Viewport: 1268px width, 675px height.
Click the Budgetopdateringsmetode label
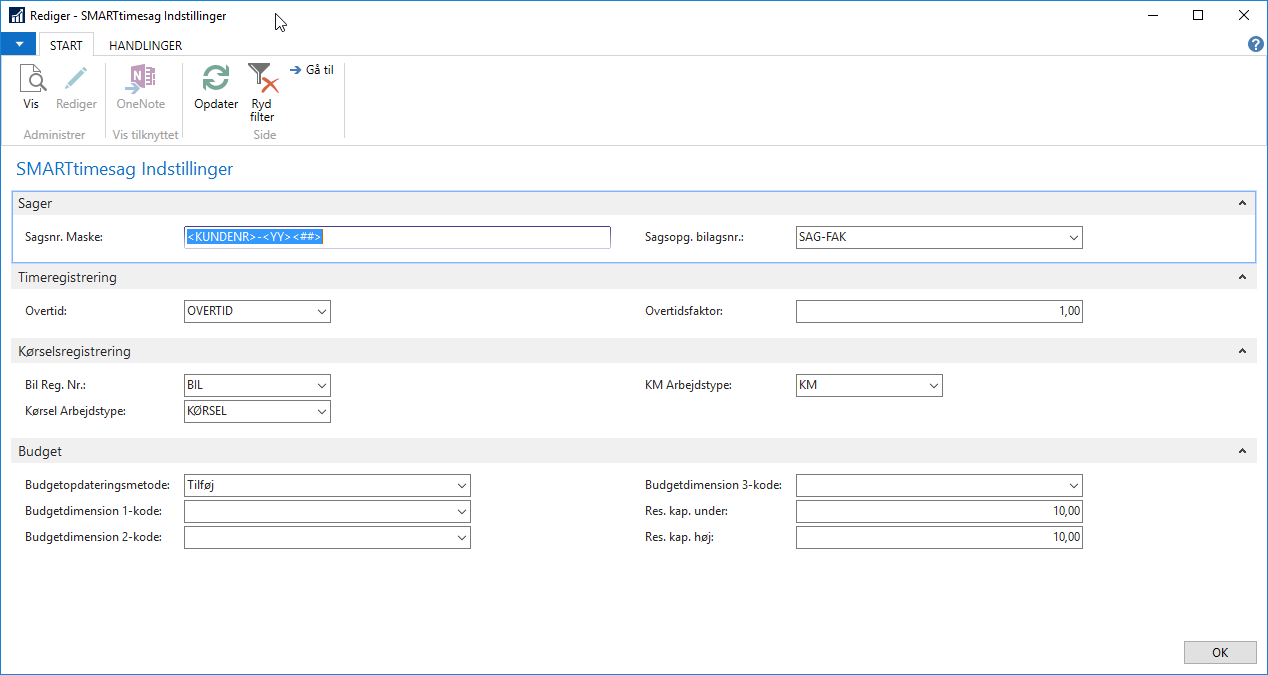[99, 486]
